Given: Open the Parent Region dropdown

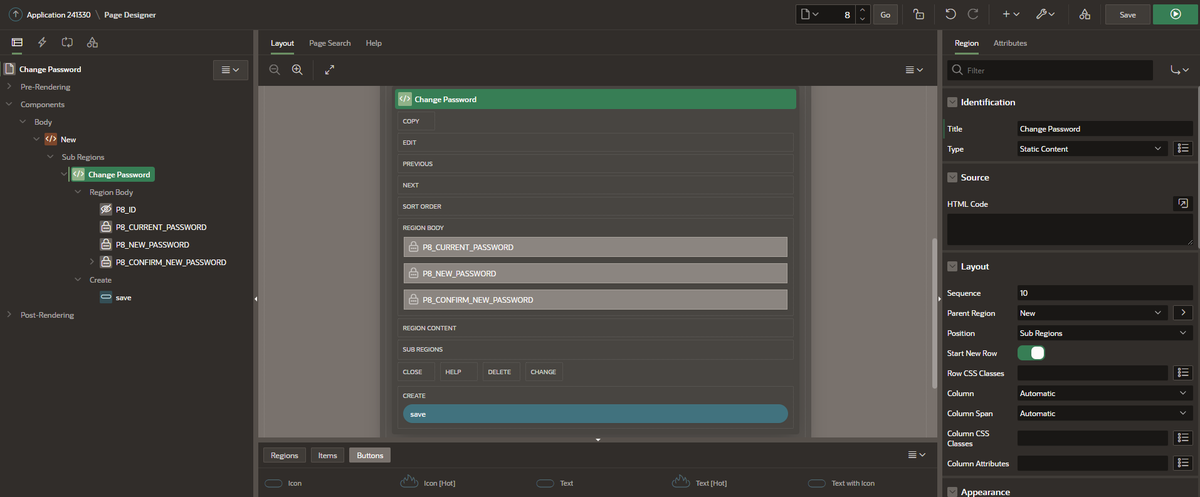Looking at the screenshot, I should point(1092,313).
